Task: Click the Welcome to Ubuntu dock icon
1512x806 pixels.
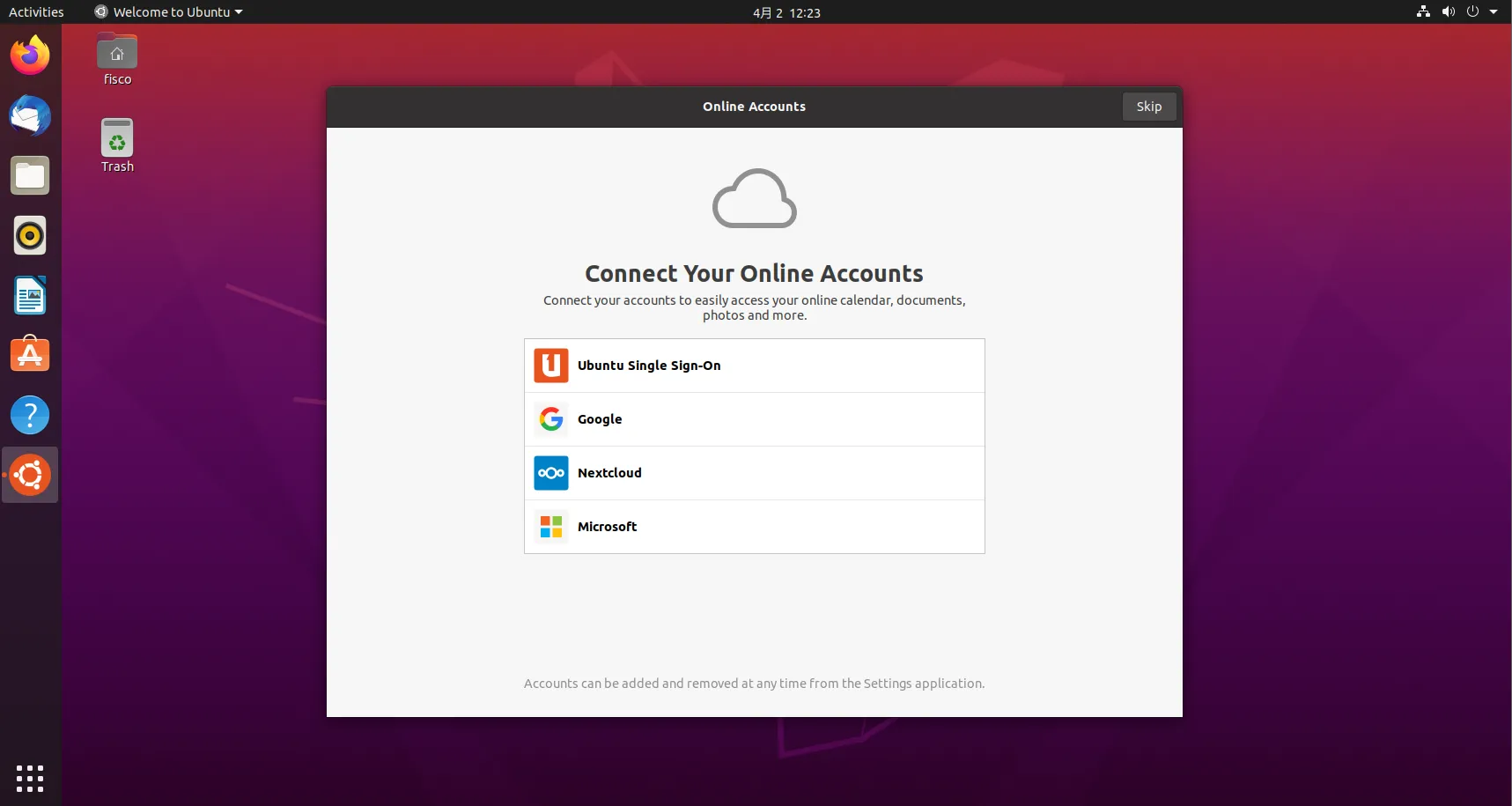Action: pyautogui.click(x=30, y=475)
